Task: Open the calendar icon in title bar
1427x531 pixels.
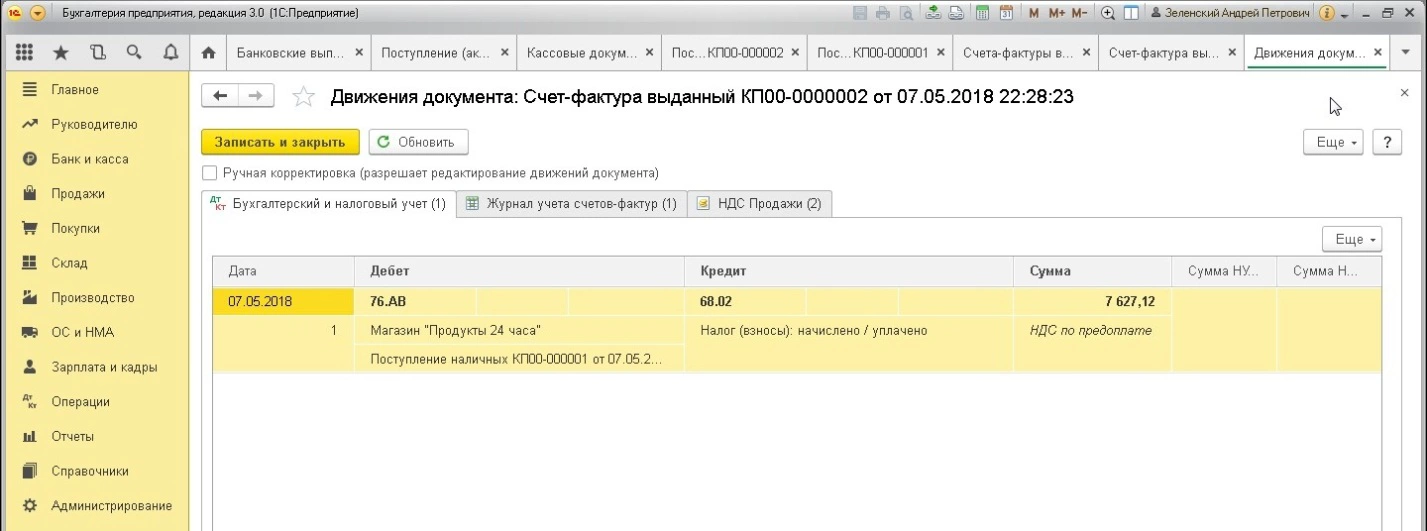Action: click(x=1005, y=13)
